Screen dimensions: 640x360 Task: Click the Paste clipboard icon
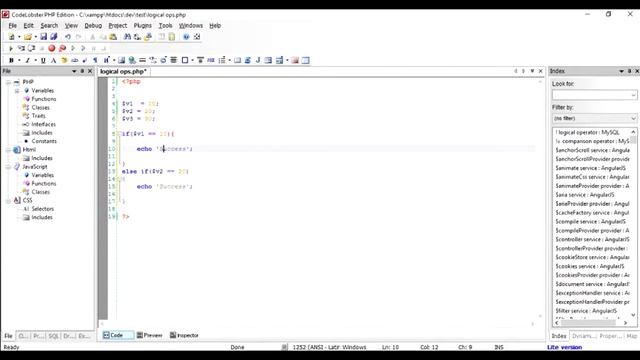pos(113,37)
